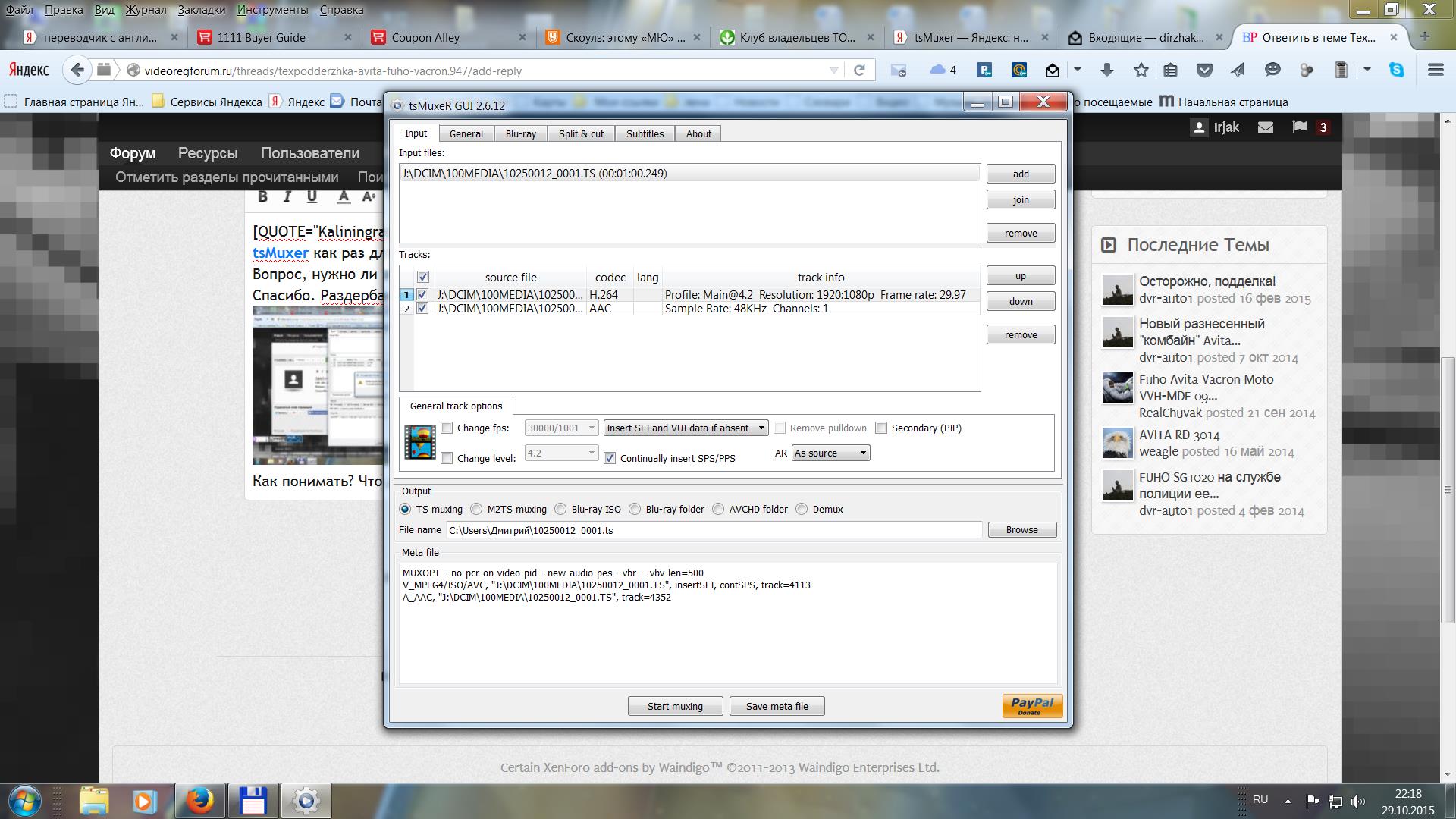Open the Pocket toolbar icon
This screenshot has height=819, width=1456.
[1204, 71]
